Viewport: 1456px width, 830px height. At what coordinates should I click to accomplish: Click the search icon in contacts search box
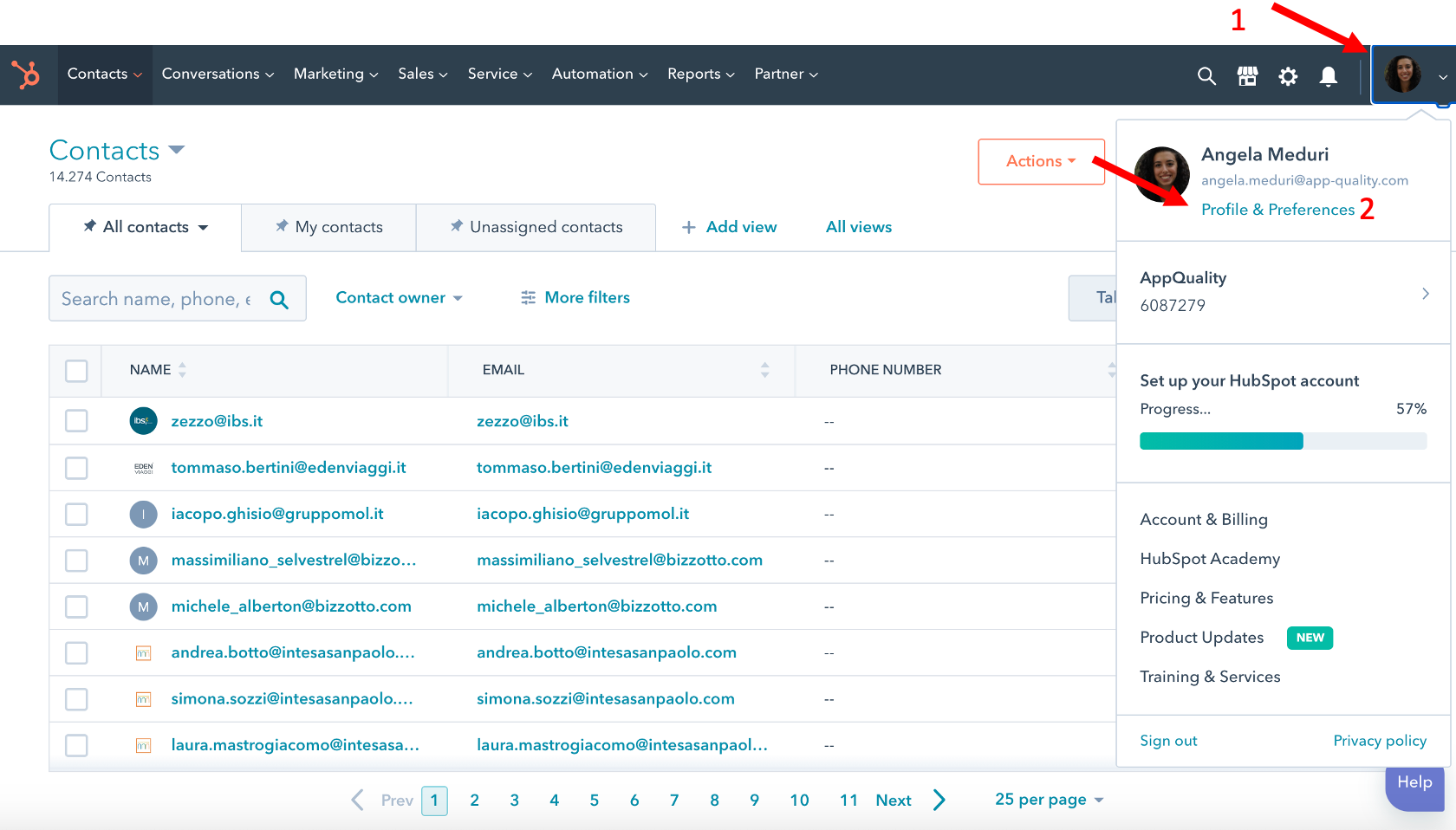click(279, 300)
